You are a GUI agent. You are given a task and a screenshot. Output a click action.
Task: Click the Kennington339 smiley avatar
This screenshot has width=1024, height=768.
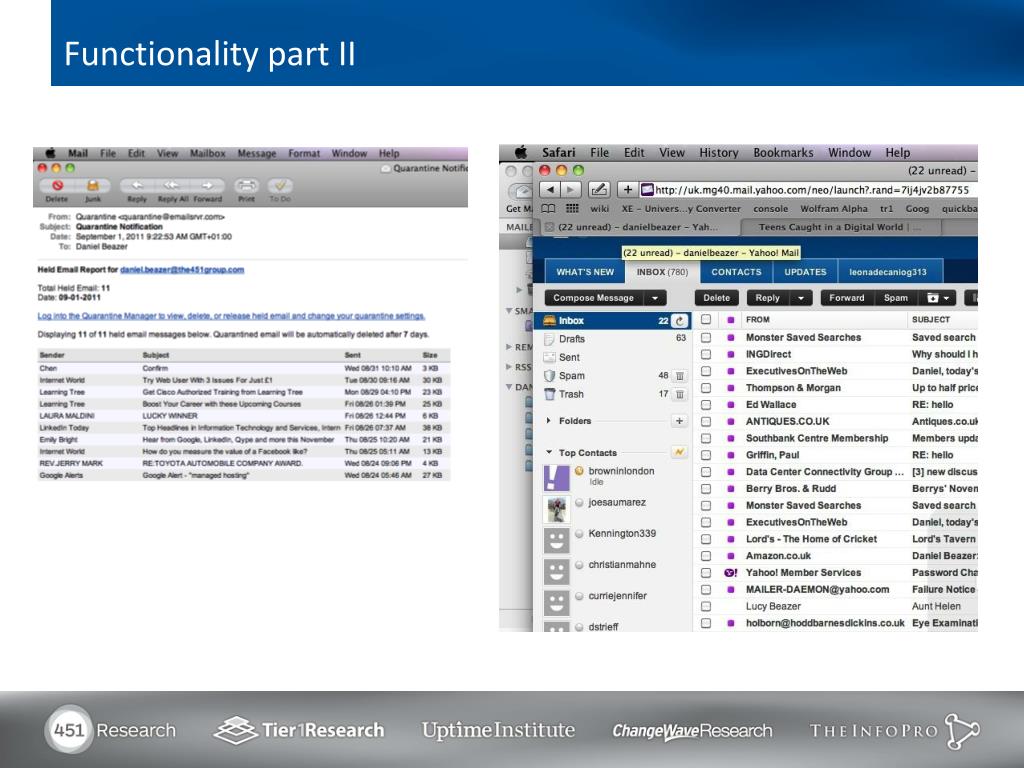pos(556,541)
